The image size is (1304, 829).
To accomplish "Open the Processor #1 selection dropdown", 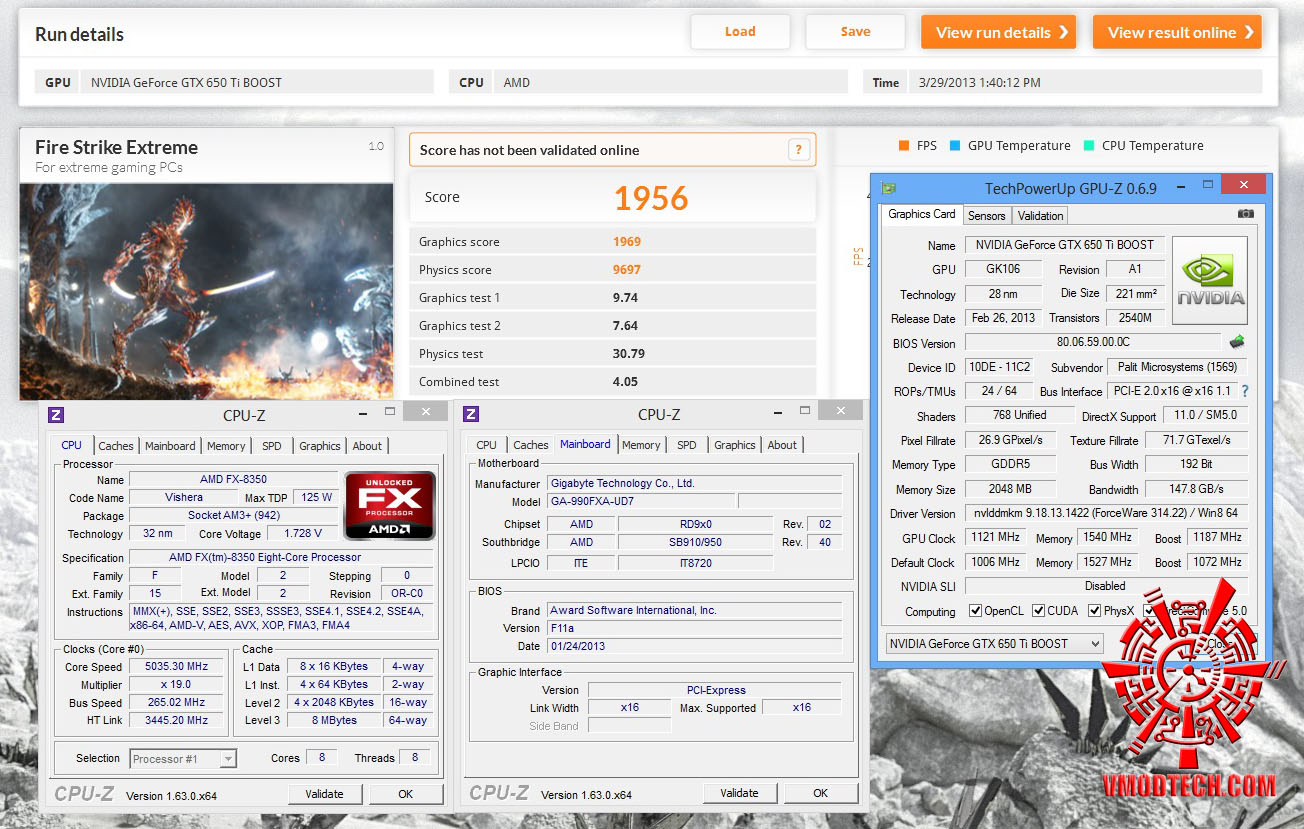I will pyautogui.click(x=184, y=759).
